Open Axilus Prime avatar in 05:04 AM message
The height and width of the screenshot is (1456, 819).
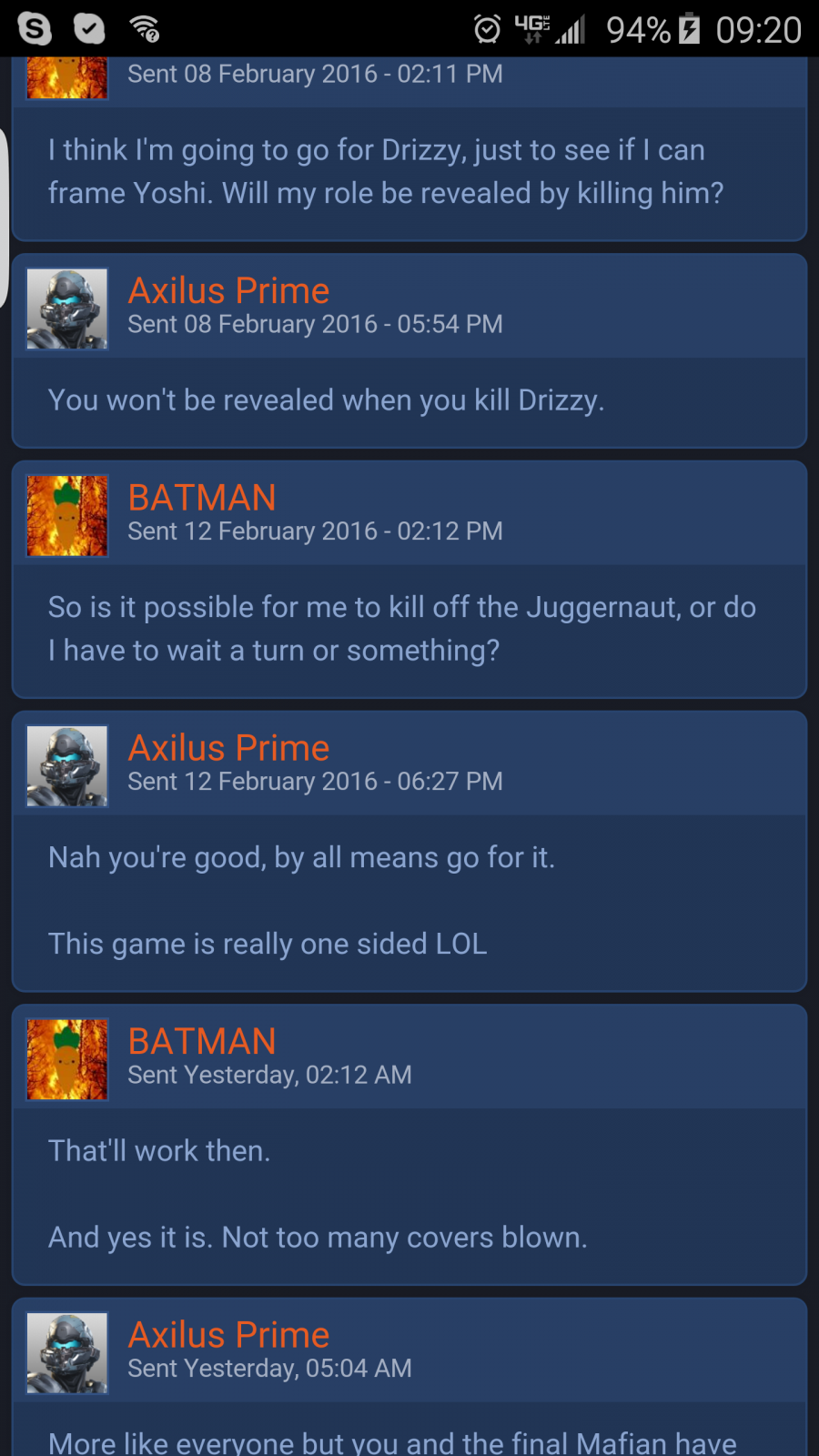pyautogui.click(x=67, y=1353)
